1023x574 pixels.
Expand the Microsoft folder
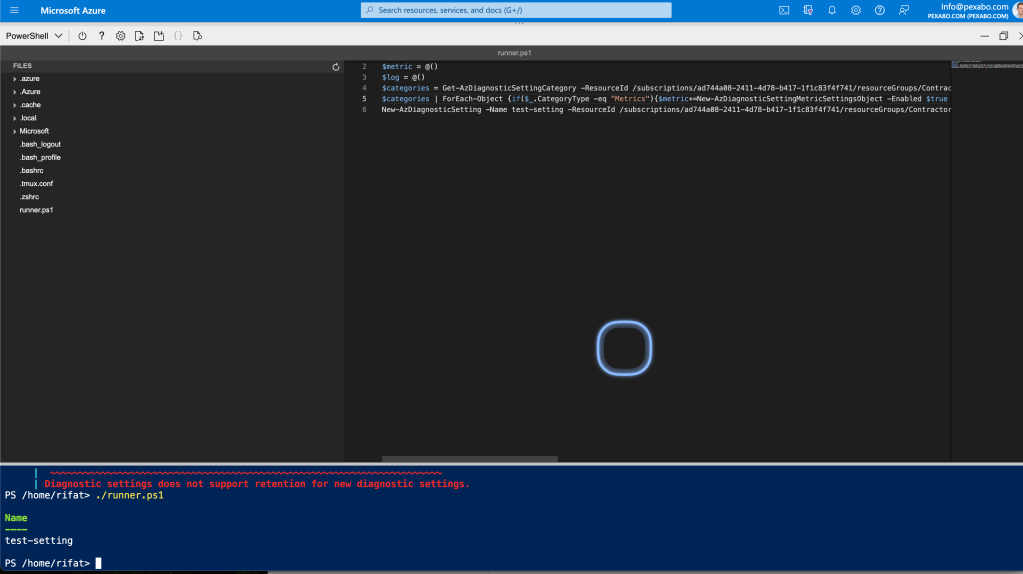[x=34, y=131]
